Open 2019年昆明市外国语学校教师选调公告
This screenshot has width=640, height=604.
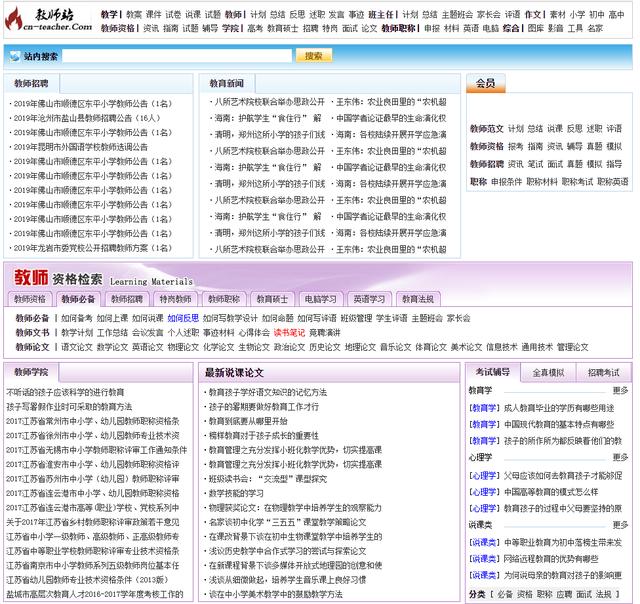80,147
